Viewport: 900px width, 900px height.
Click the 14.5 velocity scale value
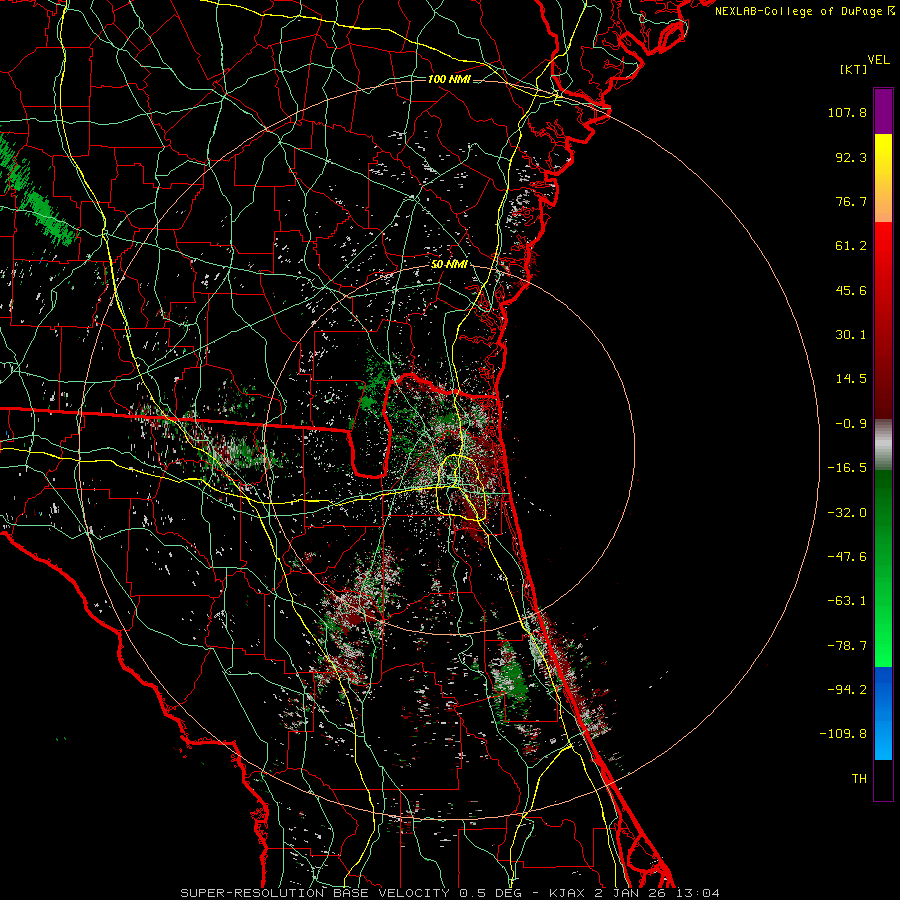coord(851,379)
